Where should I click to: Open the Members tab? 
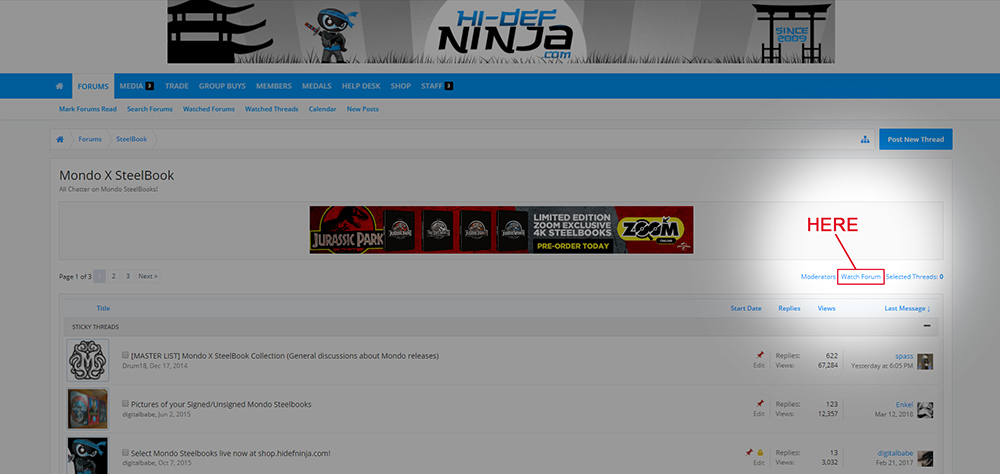tap(274, 86)
